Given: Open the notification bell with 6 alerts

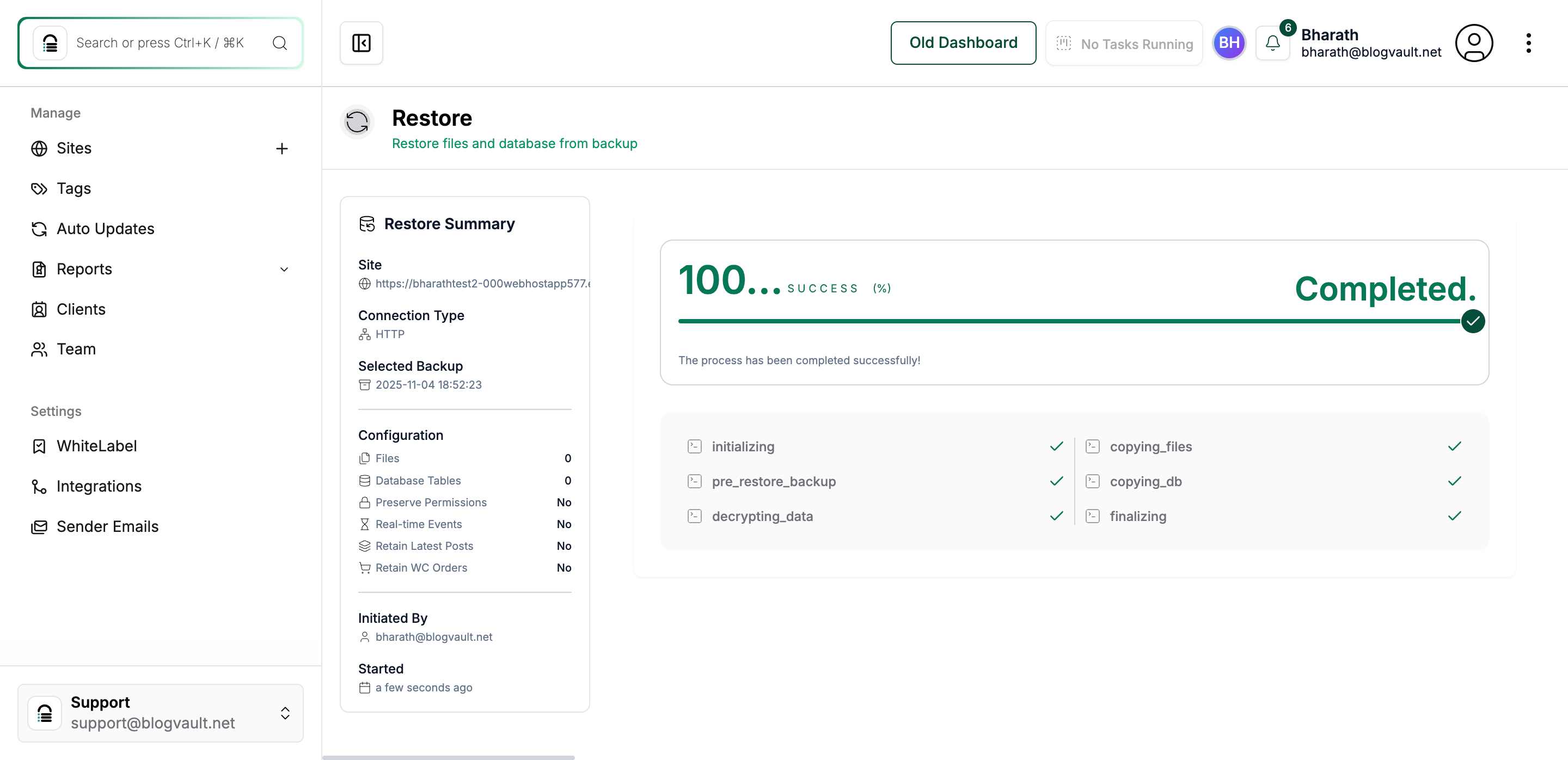Looking at the screenshot, I should tap(1272, 42).
